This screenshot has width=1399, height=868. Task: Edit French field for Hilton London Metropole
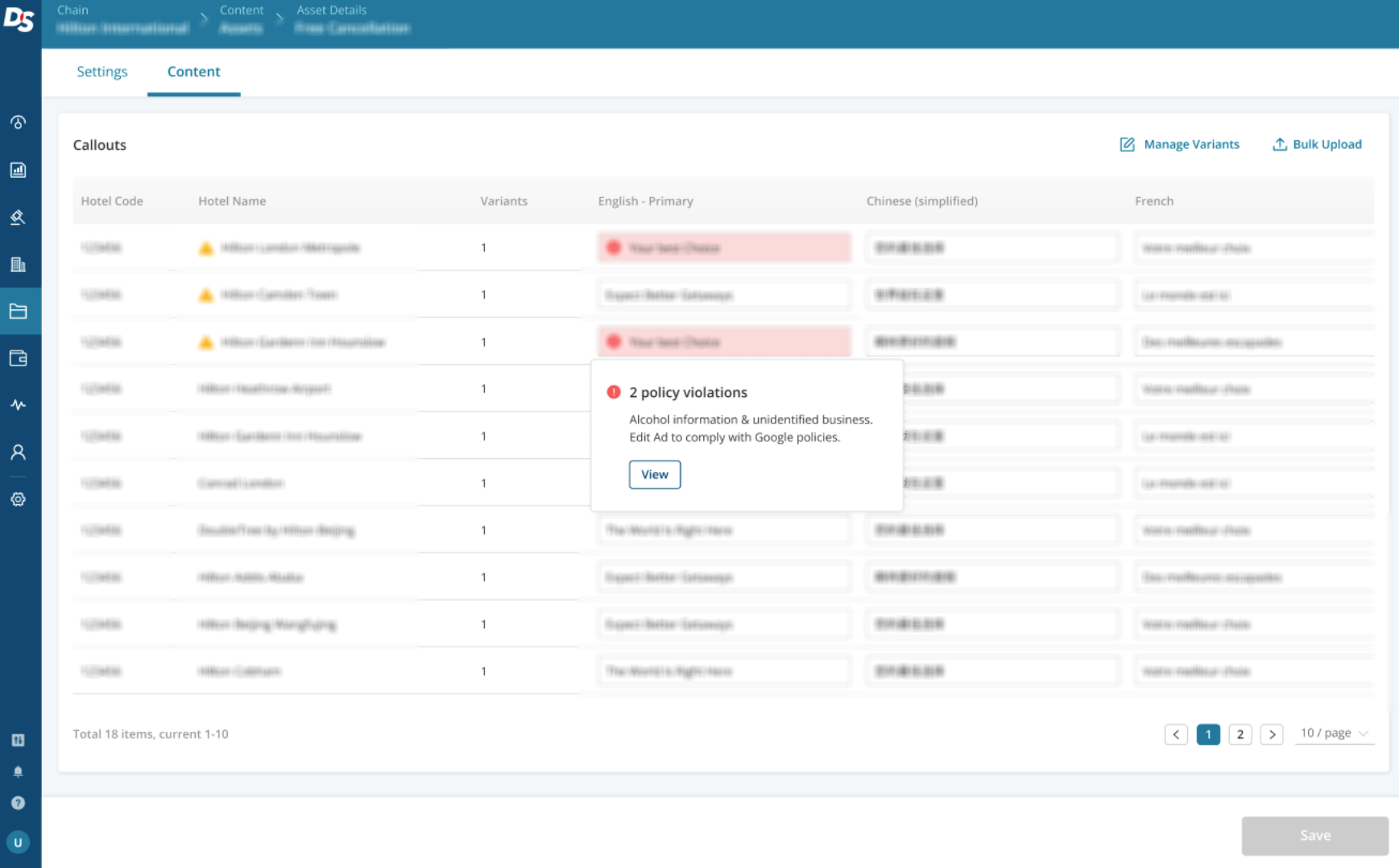click(1254, 248)
